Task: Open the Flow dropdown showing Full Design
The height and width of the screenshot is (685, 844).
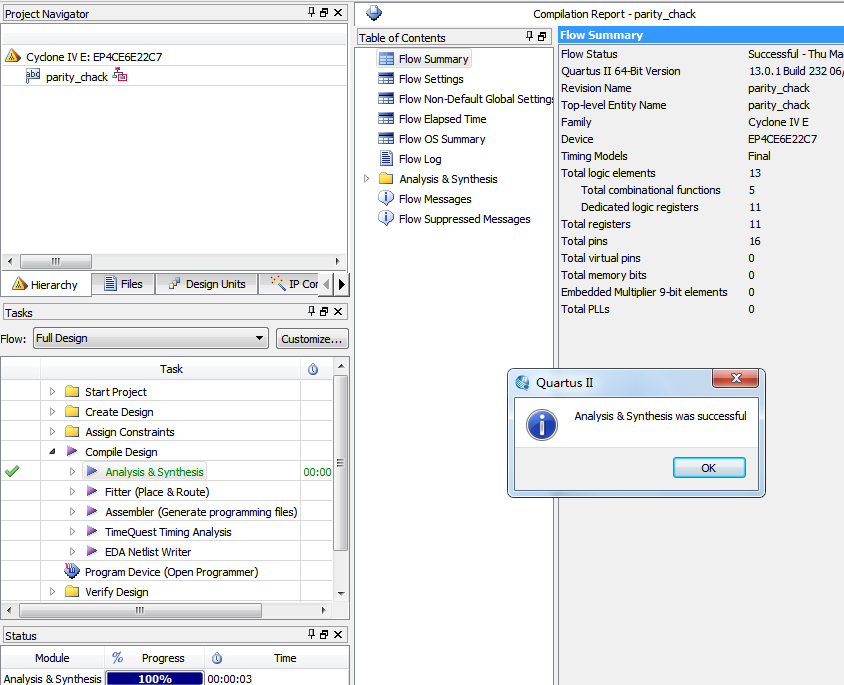Action: (151, 338)
